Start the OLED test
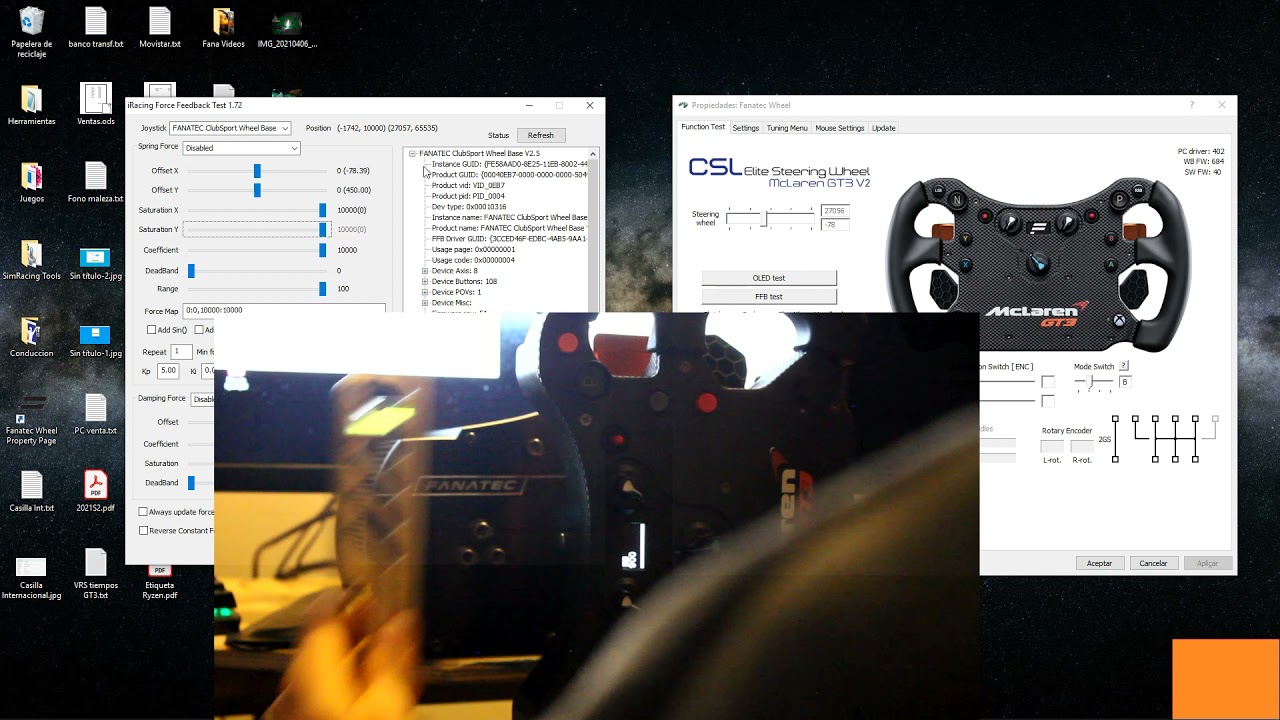Viewport: 1280px width, 720px height. coord(769,278)
